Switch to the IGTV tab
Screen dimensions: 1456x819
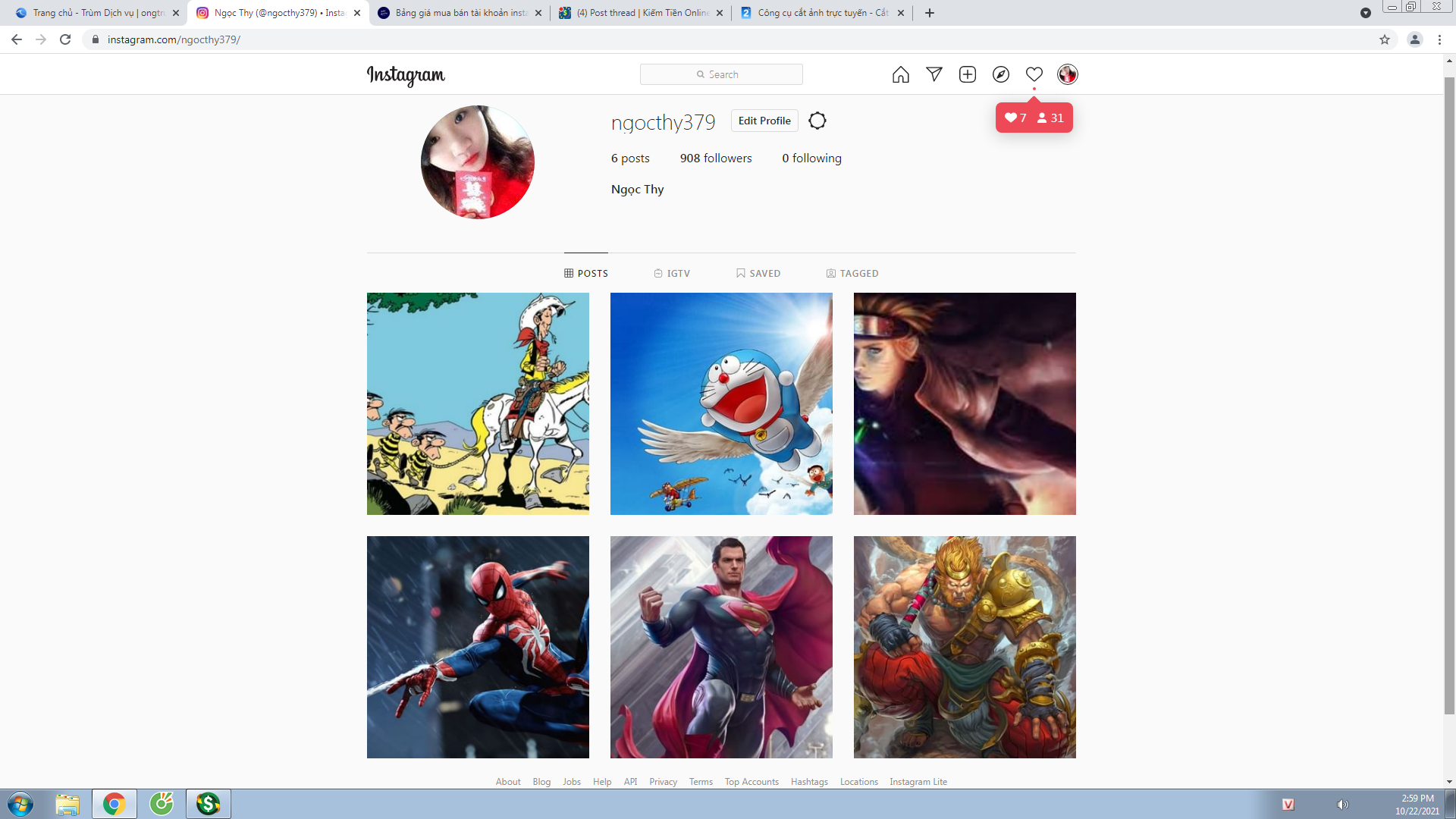672,273
